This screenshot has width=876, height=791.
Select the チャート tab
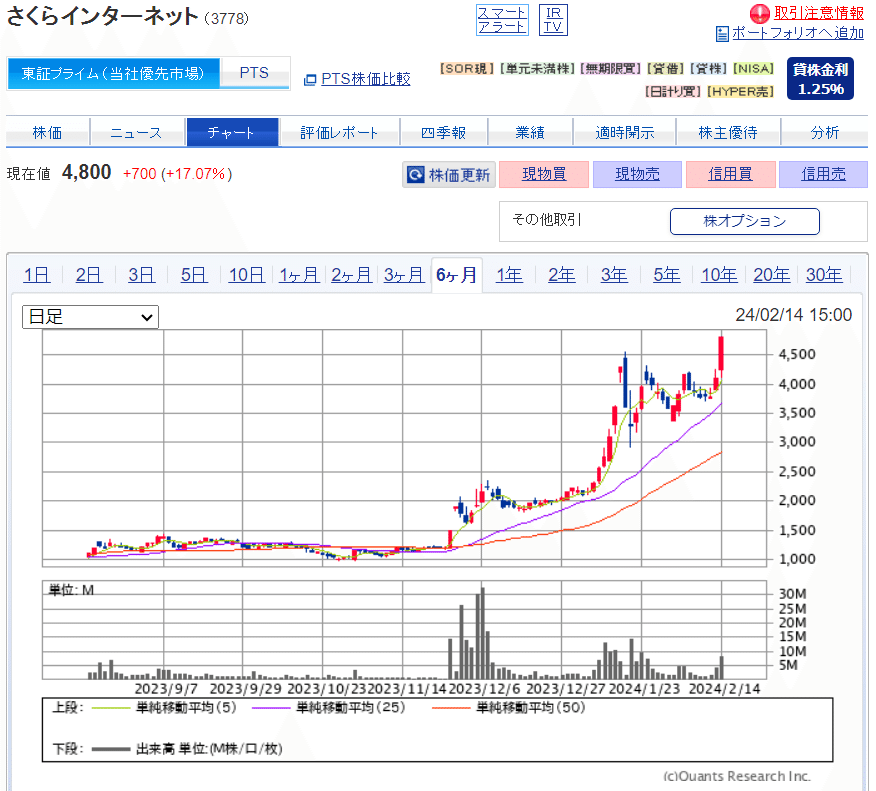(x=232, y=132)
